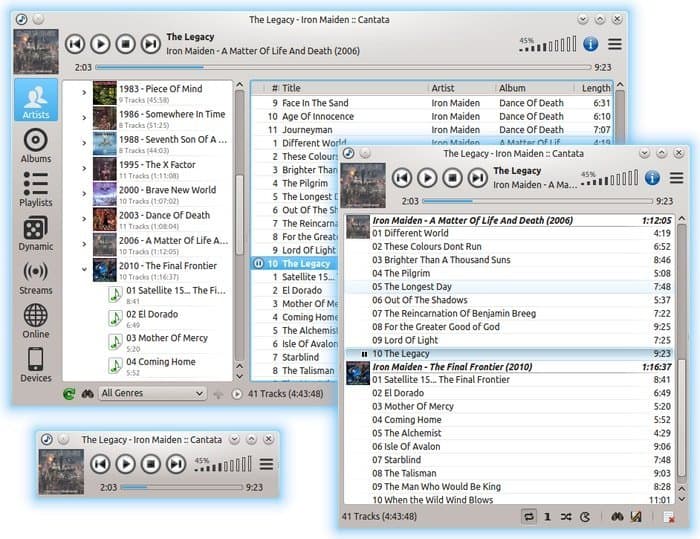
Task: Select Journeyman in the play queue
Action: coord(432,130)
